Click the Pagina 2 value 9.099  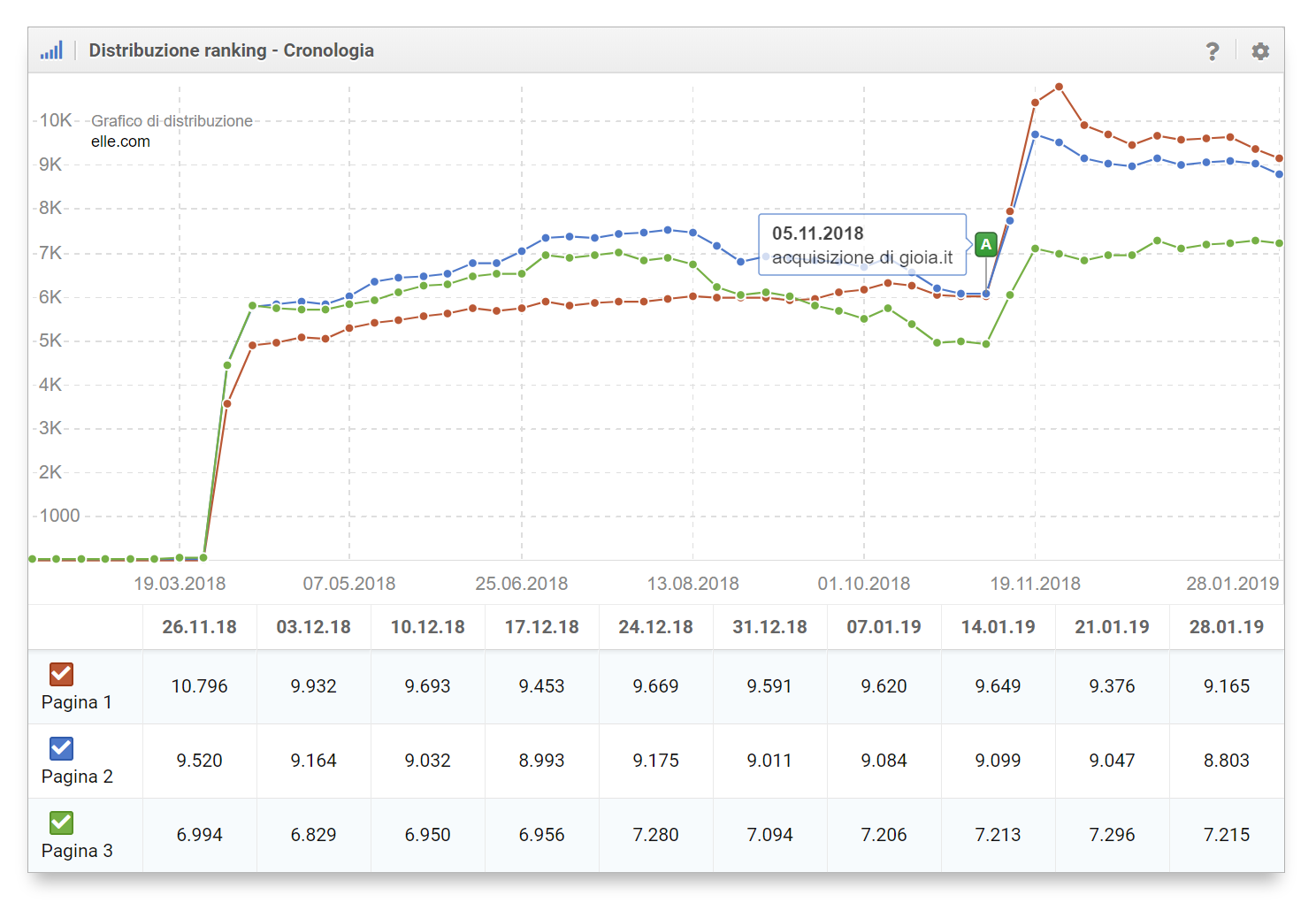998,761
